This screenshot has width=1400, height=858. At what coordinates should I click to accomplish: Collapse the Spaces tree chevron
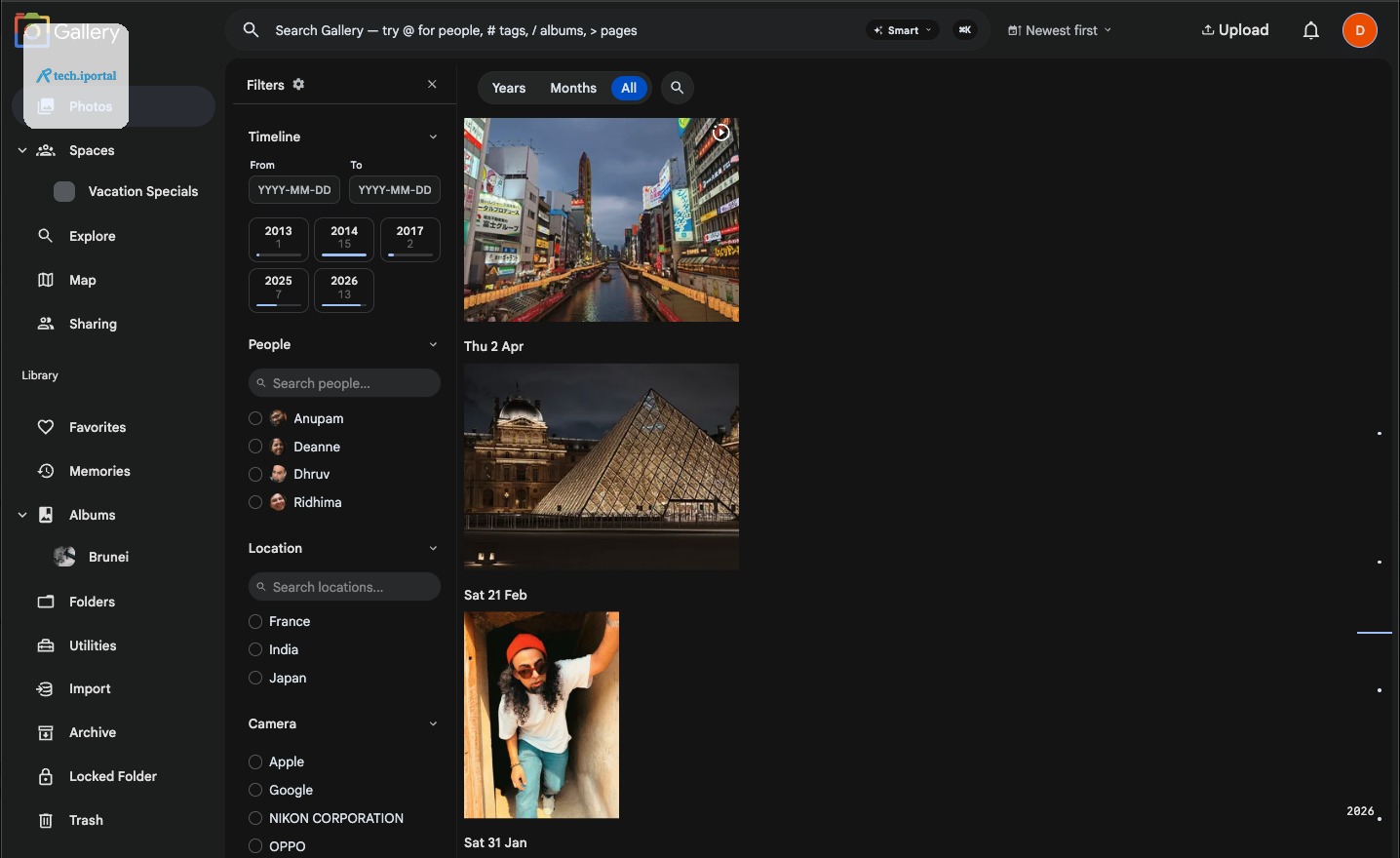coord(22,150)
